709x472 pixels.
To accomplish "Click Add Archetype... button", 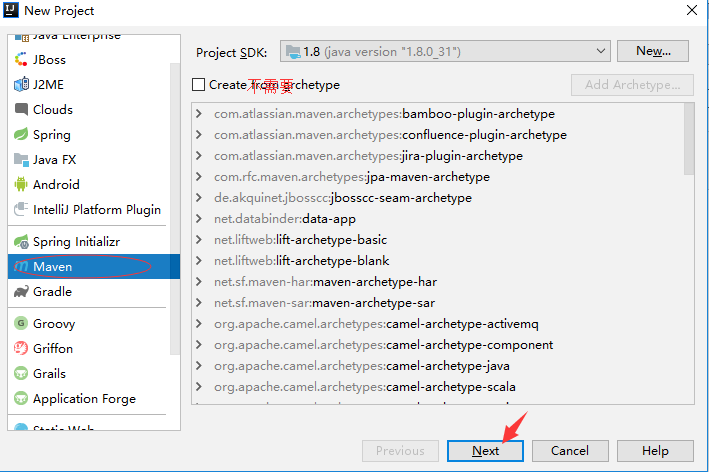I will [x=632, y=85].
